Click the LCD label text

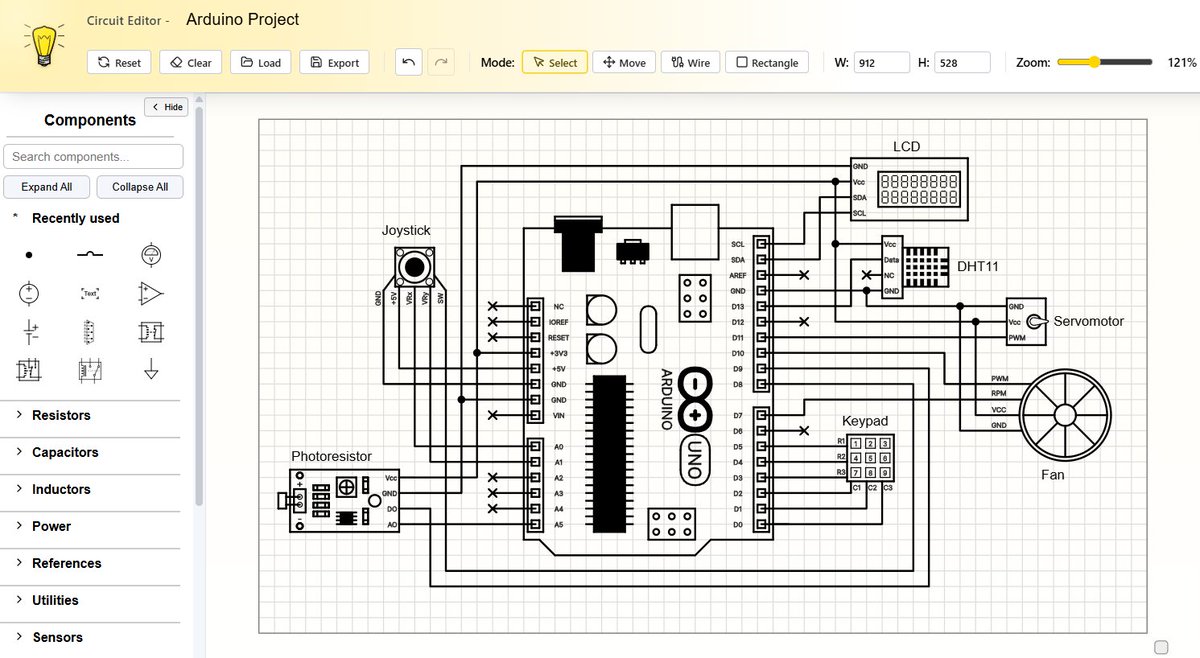(906, 146)
